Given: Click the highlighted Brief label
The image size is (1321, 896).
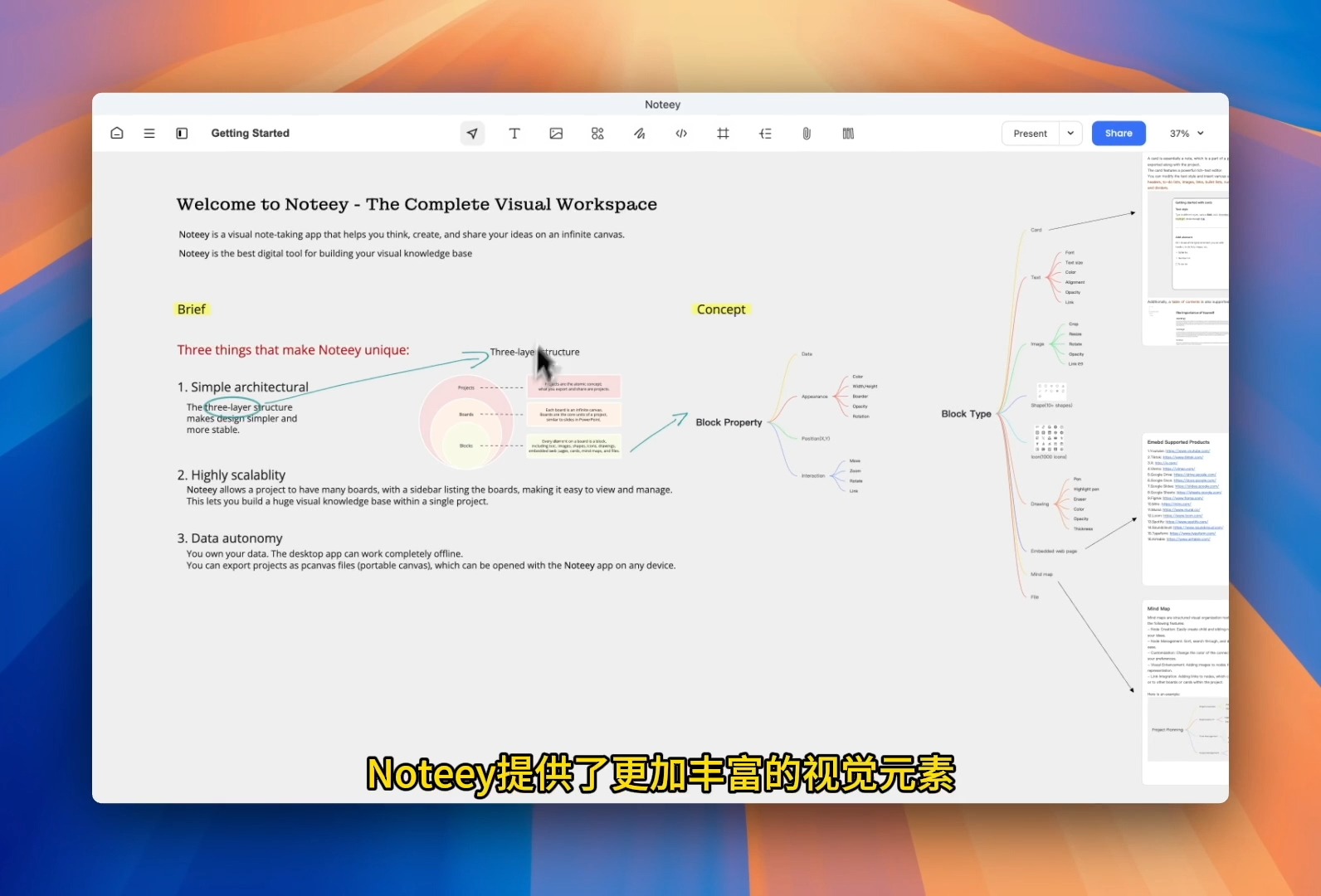Looking at the screenshot, I should tap(191, 309).
